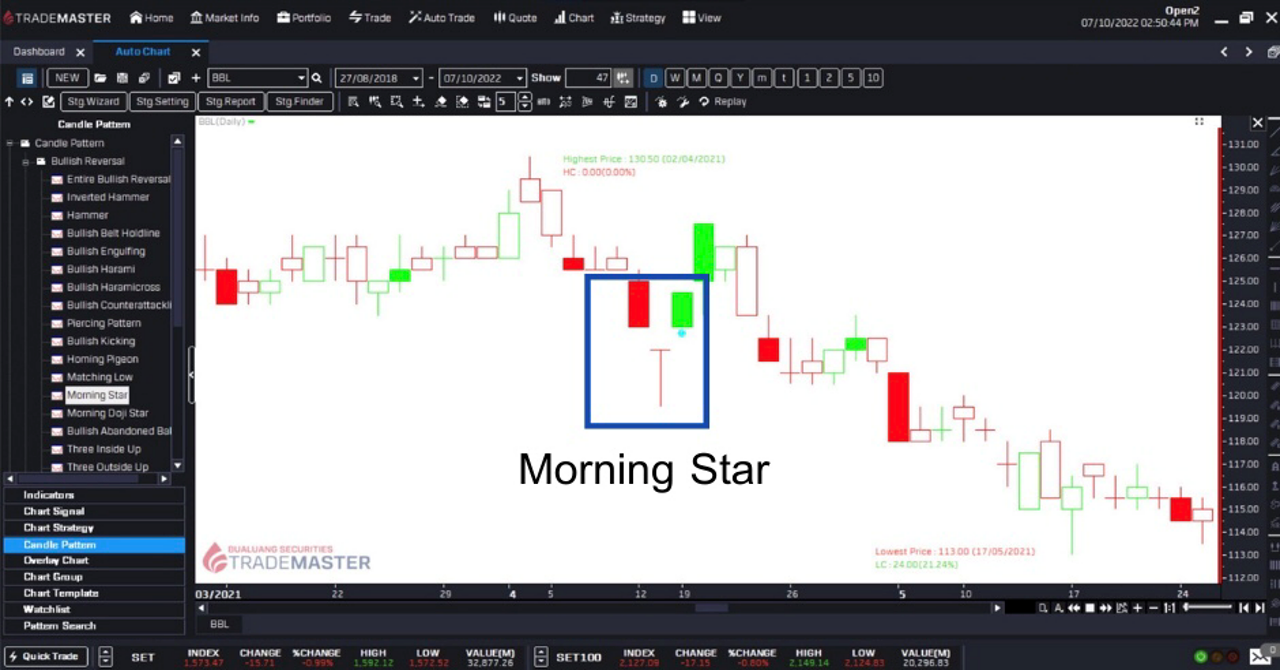Click the Quick Trade button
This screenshot has width=1280, height=670.
click(46, 657)
